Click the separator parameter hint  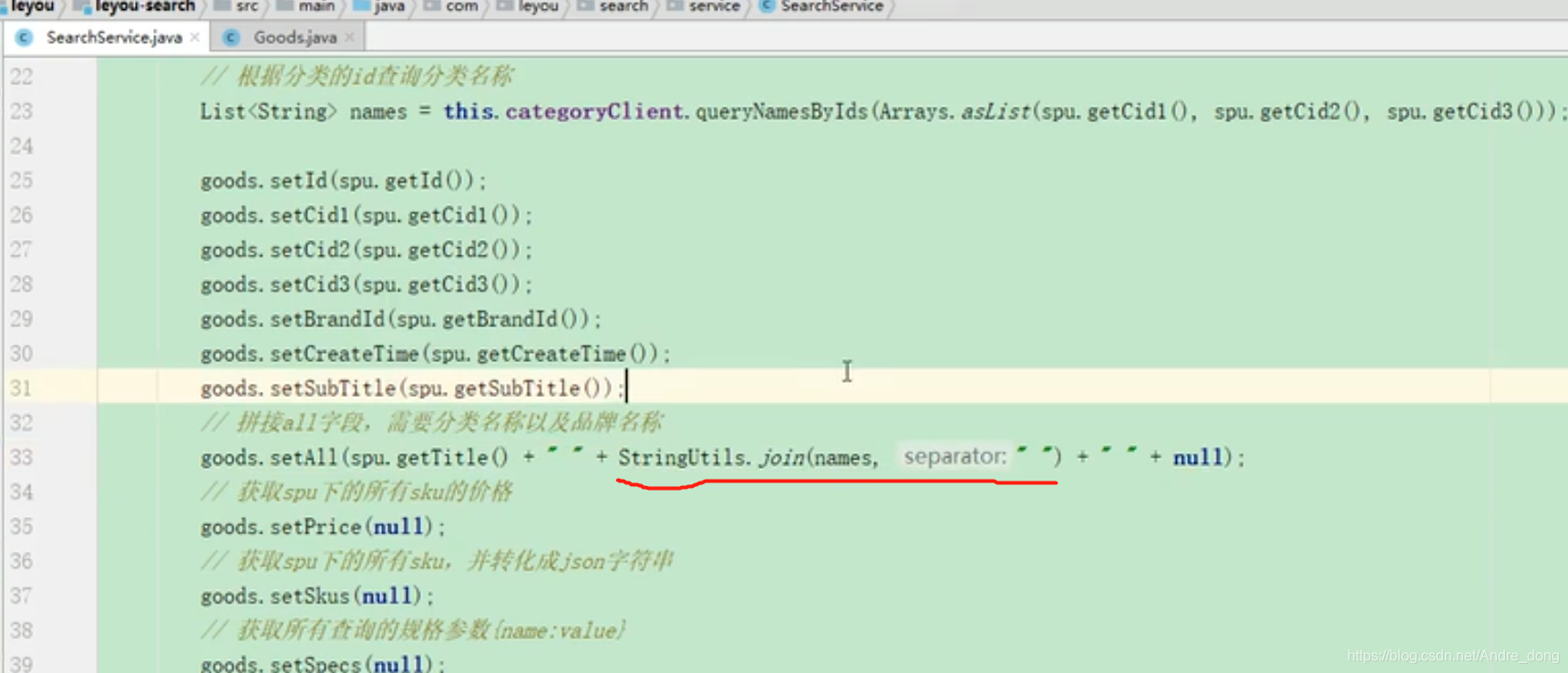pos(954,456)
